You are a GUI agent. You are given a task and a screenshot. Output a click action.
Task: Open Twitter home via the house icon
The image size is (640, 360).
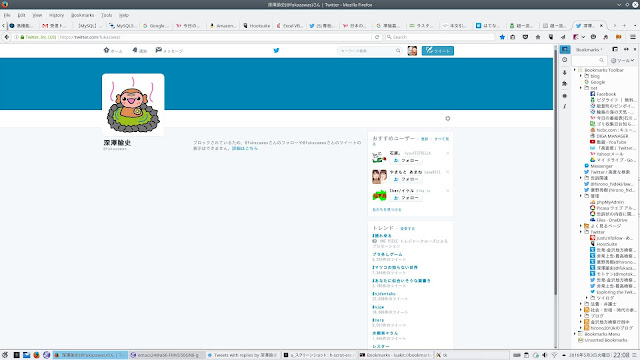[x=107, y=50]
